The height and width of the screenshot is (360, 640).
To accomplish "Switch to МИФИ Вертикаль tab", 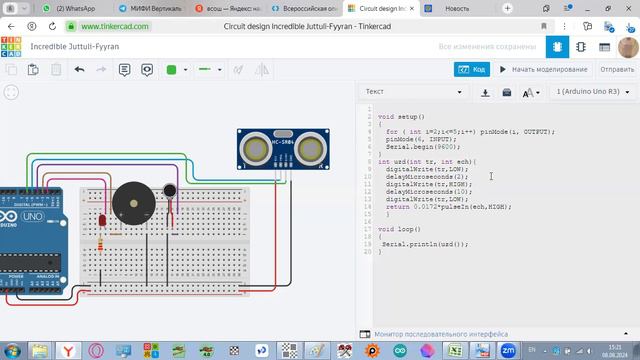I will point(151,9).
